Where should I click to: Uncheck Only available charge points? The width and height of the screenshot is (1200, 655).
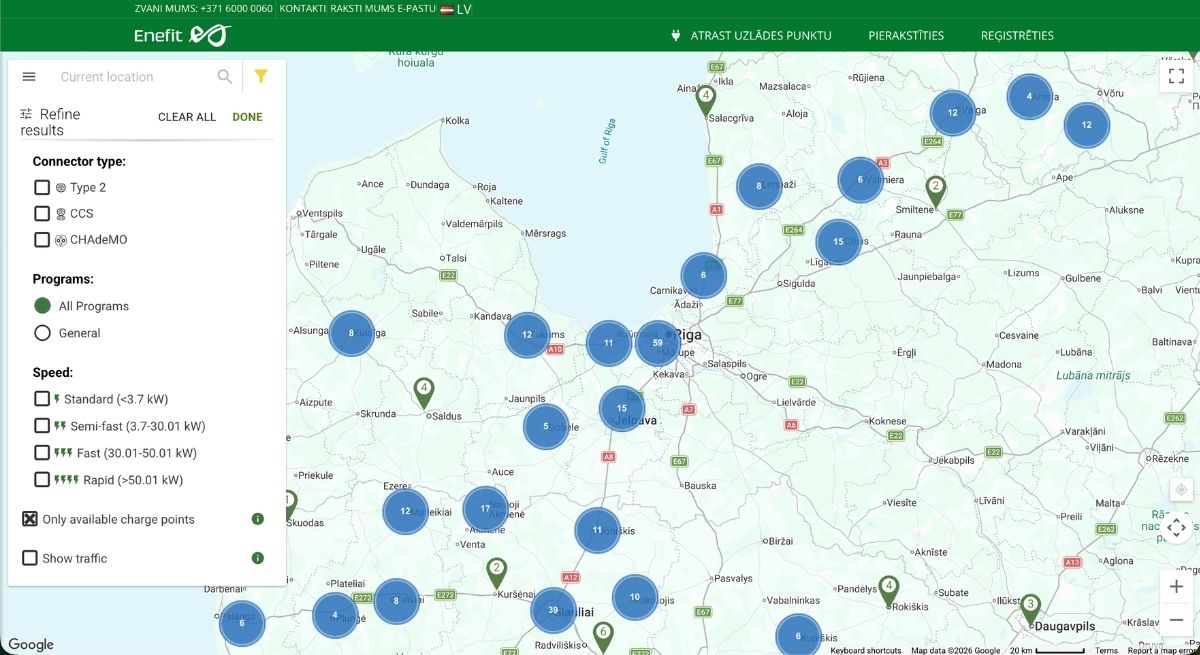tap(30, 519)
